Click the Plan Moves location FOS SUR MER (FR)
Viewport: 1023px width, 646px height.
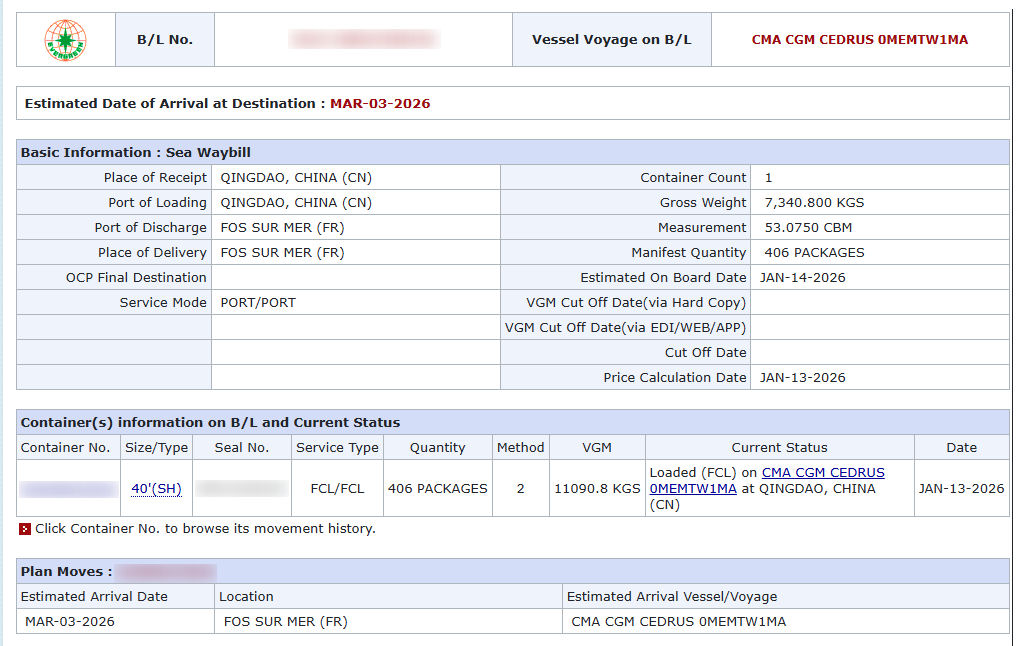(x=285, y=622)
